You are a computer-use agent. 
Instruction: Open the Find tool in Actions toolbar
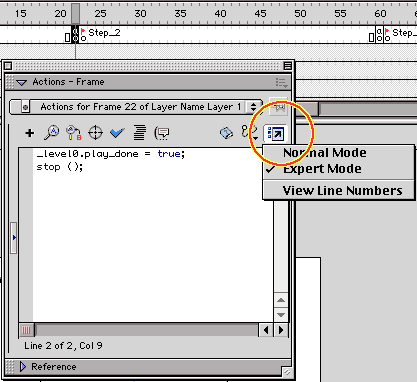52,133
